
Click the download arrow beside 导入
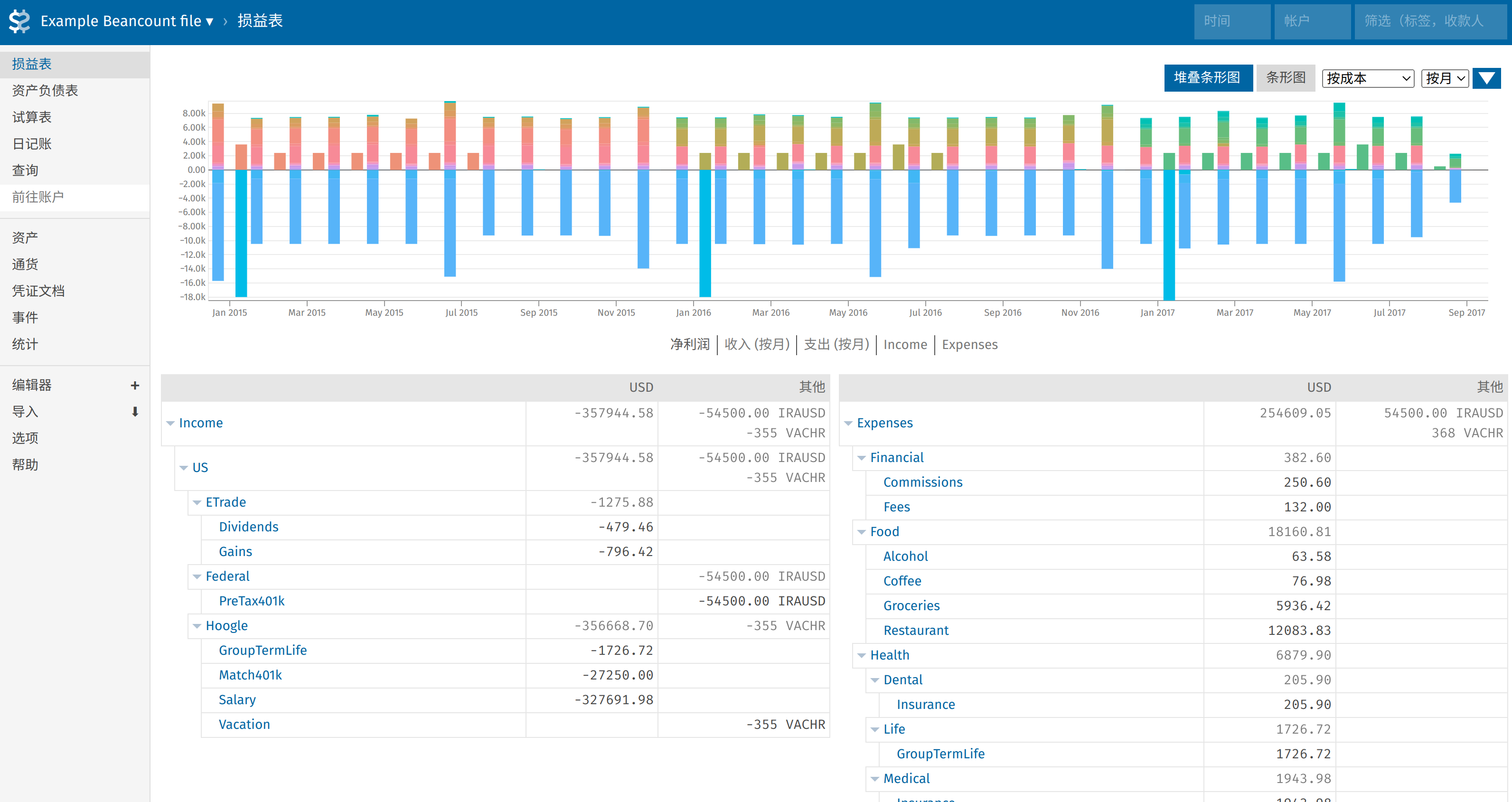[x=134, y=412]
